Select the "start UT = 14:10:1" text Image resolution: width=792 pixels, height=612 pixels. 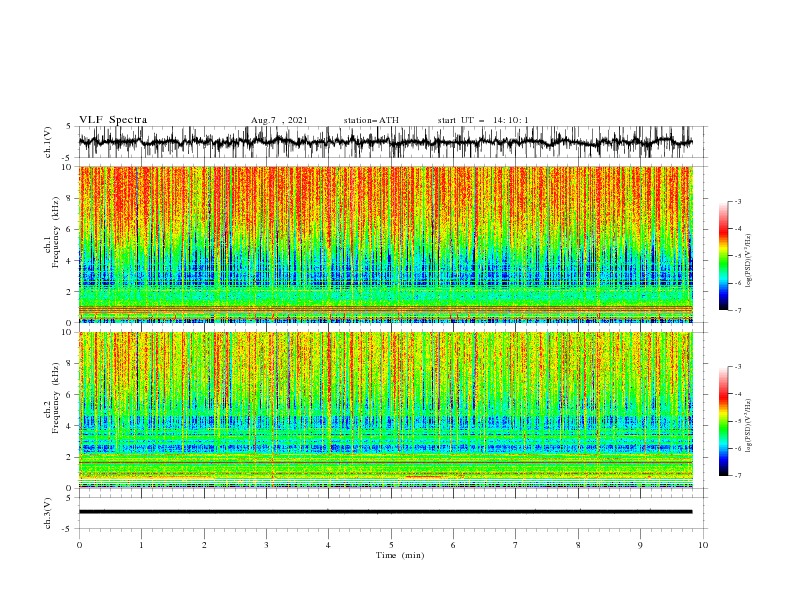pyautogui.click(x=483, y=120)
